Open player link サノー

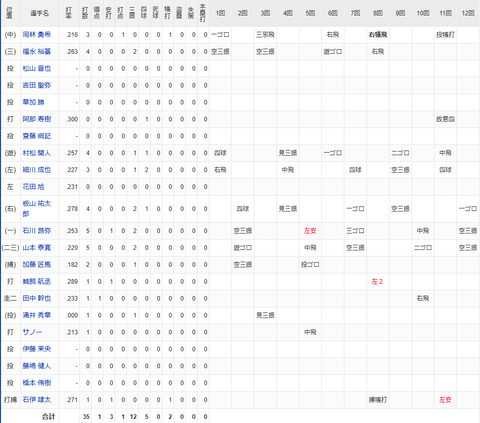[32, 332]
